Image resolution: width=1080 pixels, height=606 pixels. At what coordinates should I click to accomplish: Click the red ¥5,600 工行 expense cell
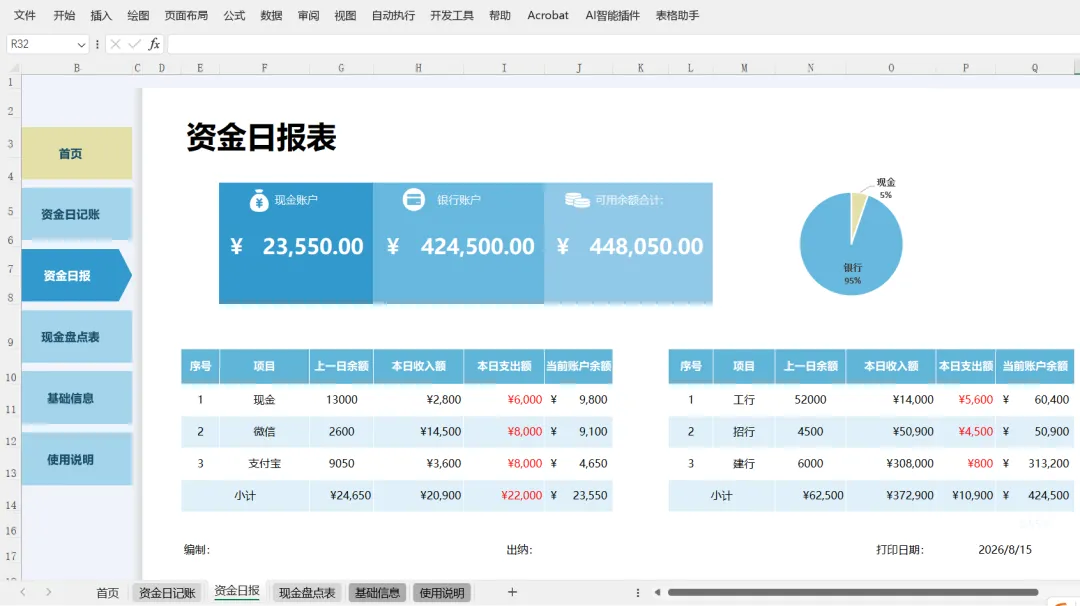[x=966, y=399]
